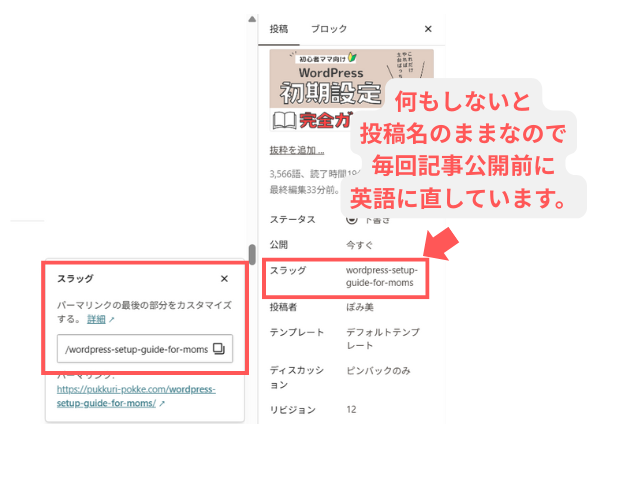Copy the slug with the copy icon
The width and height of the screenshot is (640, 480).
click(x=218, y=349)
